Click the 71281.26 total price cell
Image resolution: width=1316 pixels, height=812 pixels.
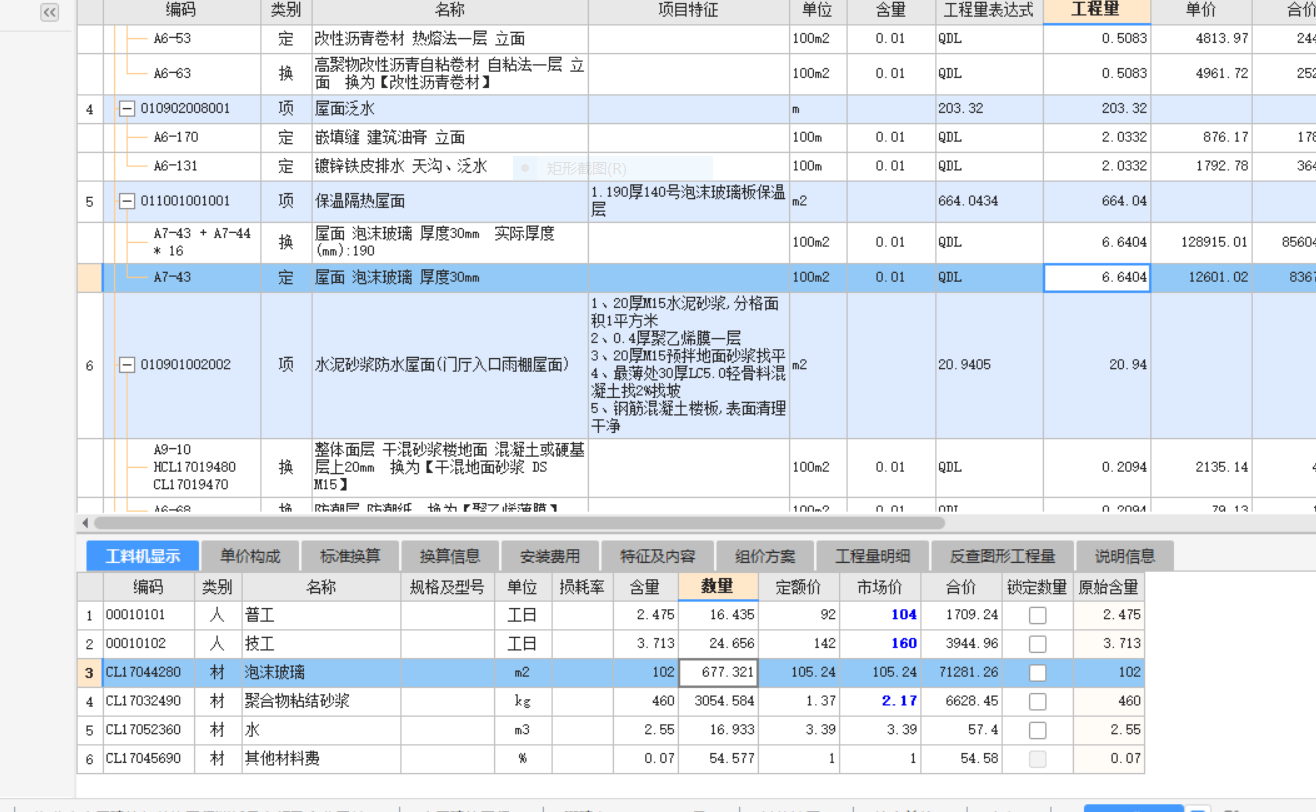click(x=960, y=673)
